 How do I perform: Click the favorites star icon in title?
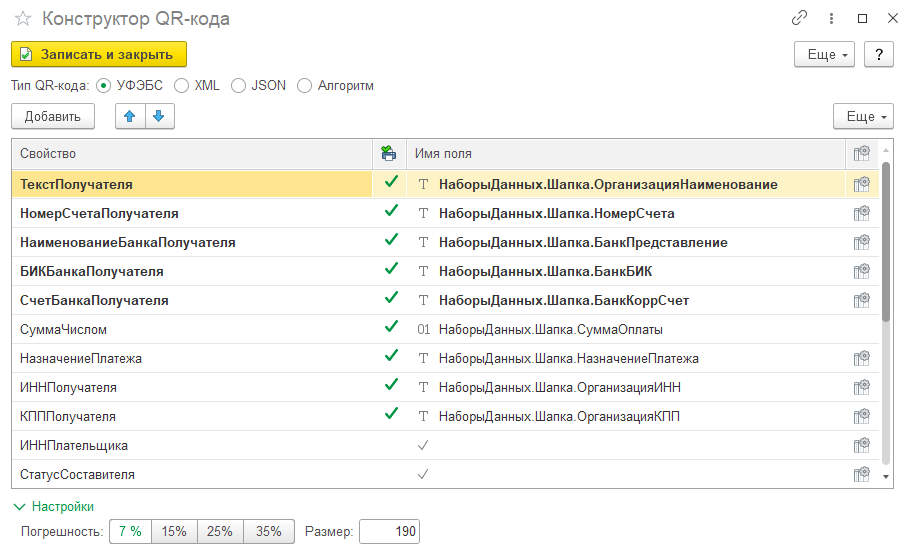coord(23,19)
